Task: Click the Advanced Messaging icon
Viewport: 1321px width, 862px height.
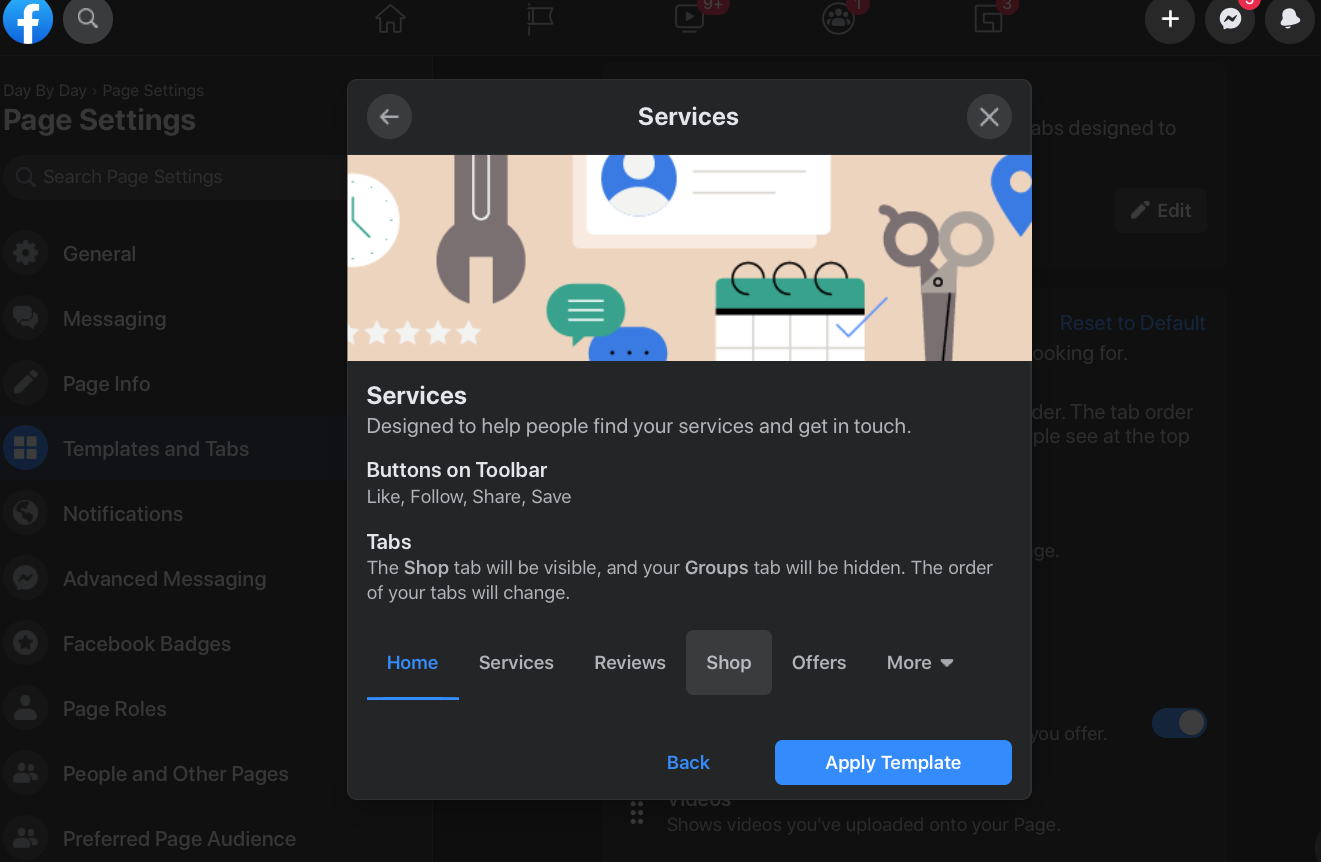Action: click(26, 579)
